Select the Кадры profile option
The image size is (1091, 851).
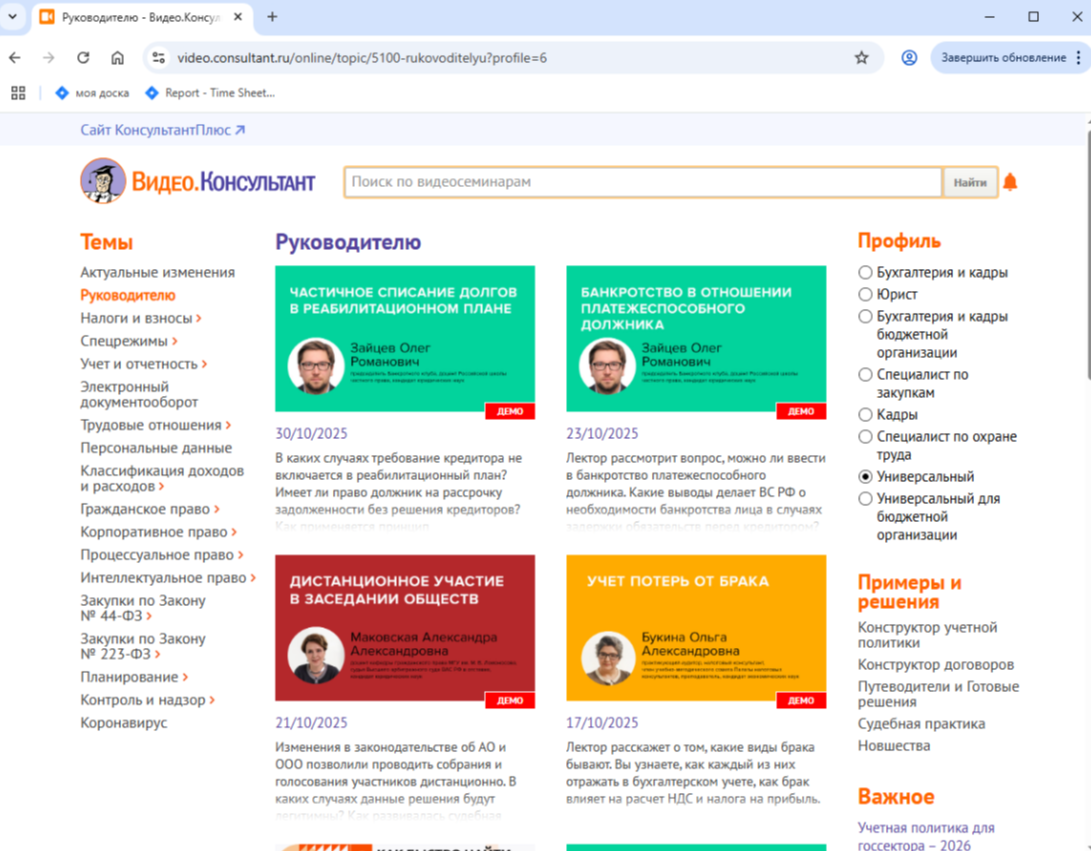(866, 415)
